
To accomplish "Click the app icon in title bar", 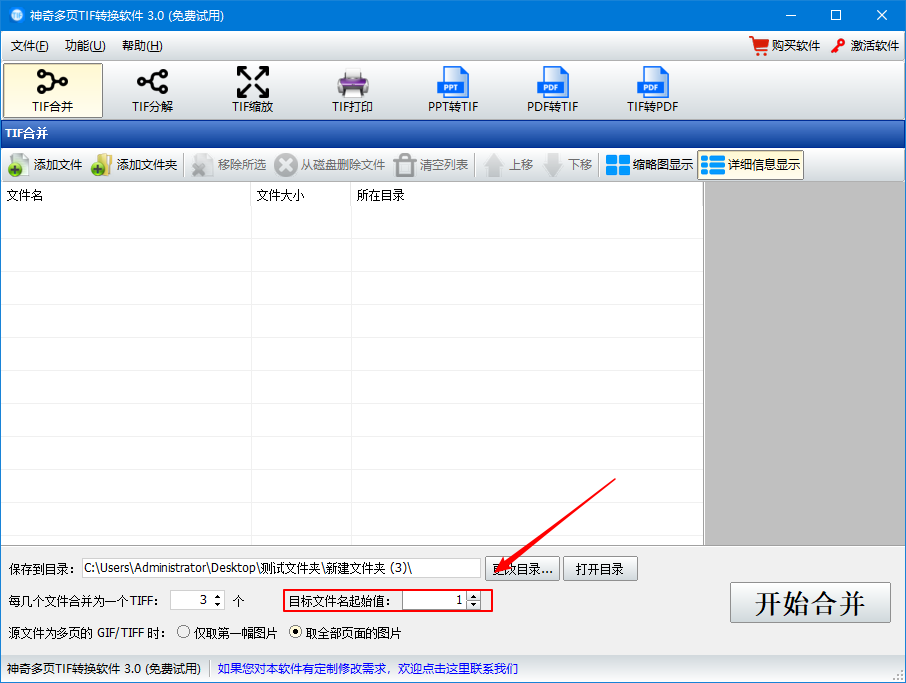I will pyautogui.click(x=17, y=15).
